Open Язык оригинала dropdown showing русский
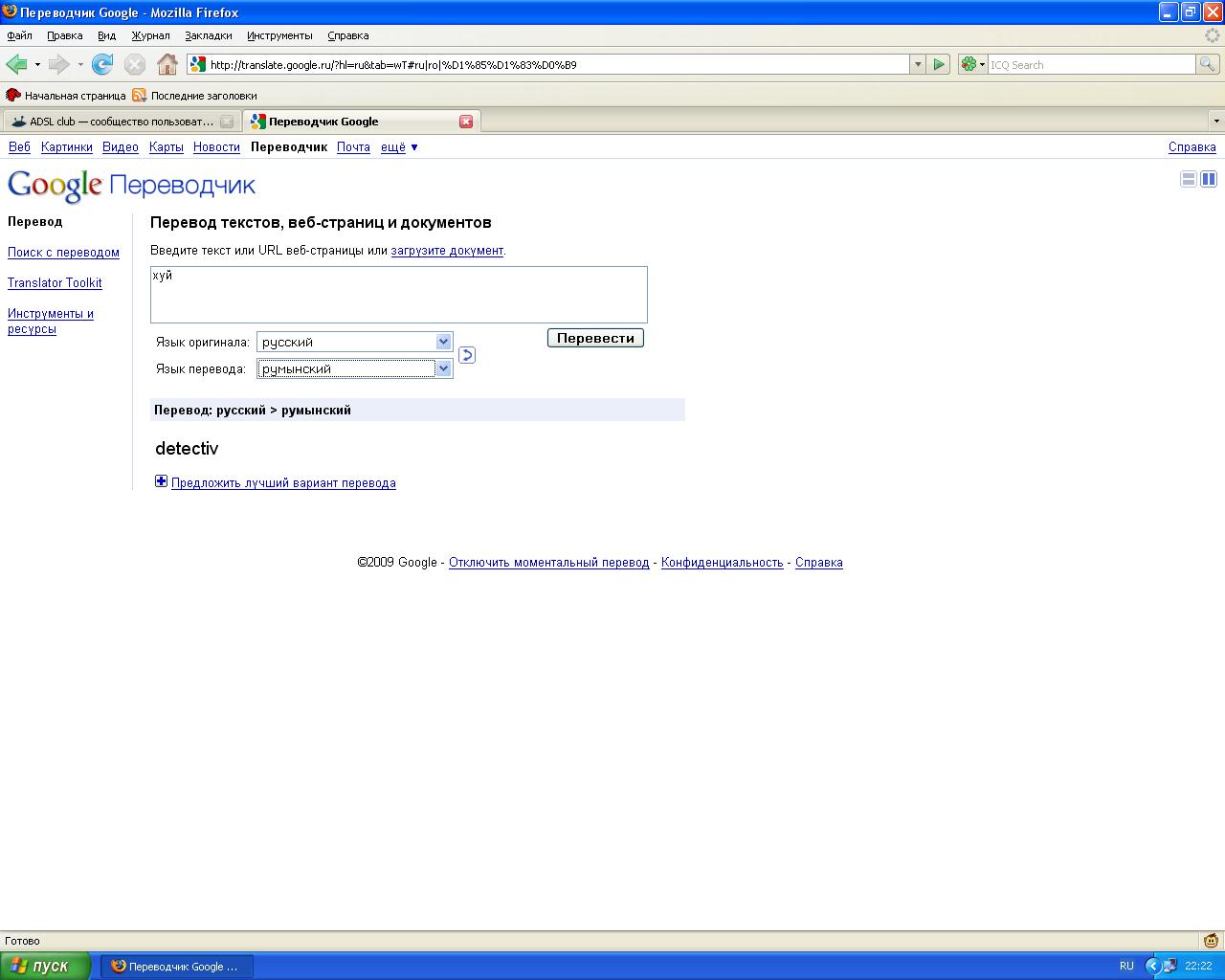This screenshot has height=980, width=1225. 354,342
